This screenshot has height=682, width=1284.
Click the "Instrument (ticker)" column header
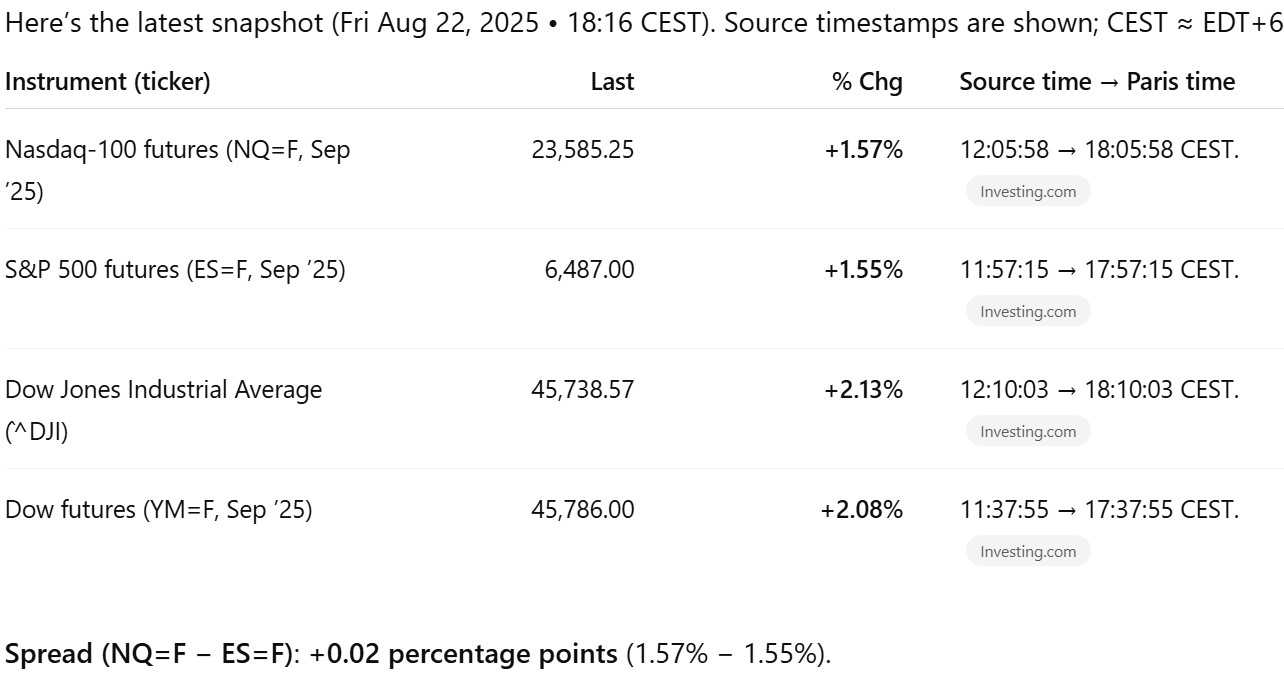[108, 82]
